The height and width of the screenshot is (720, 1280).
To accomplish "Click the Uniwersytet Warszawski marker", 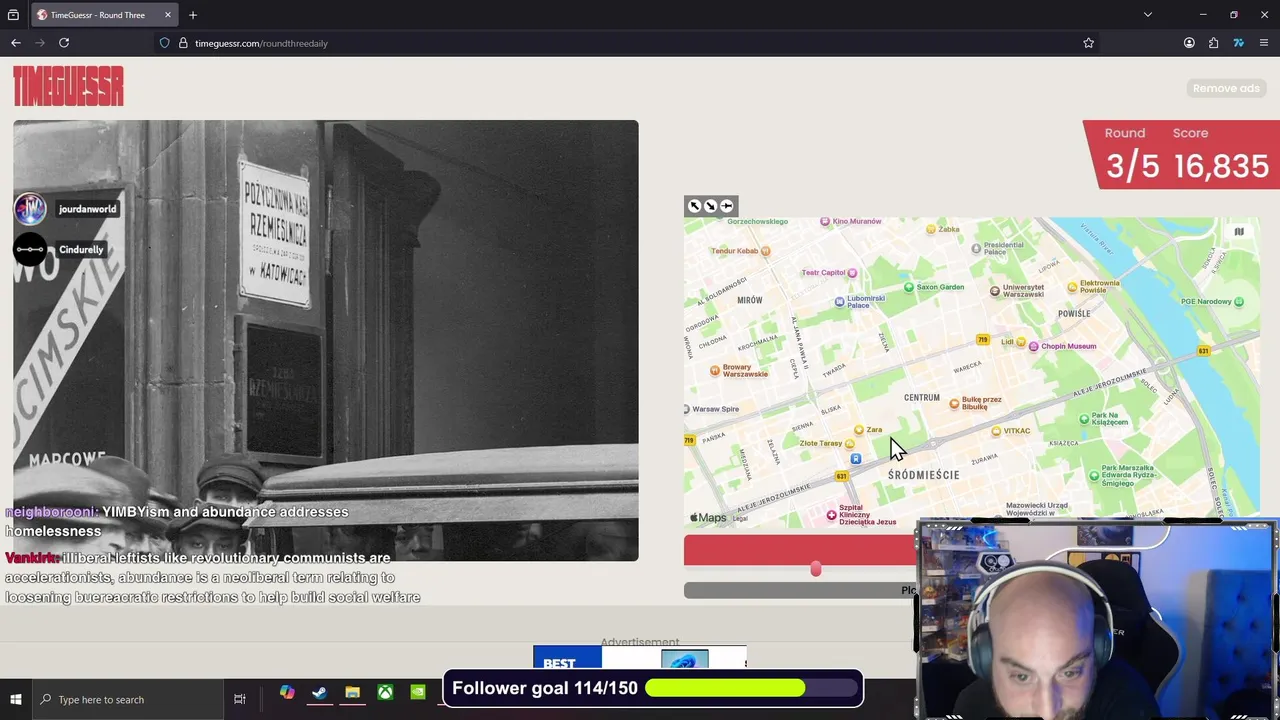I will pos(994,291).
